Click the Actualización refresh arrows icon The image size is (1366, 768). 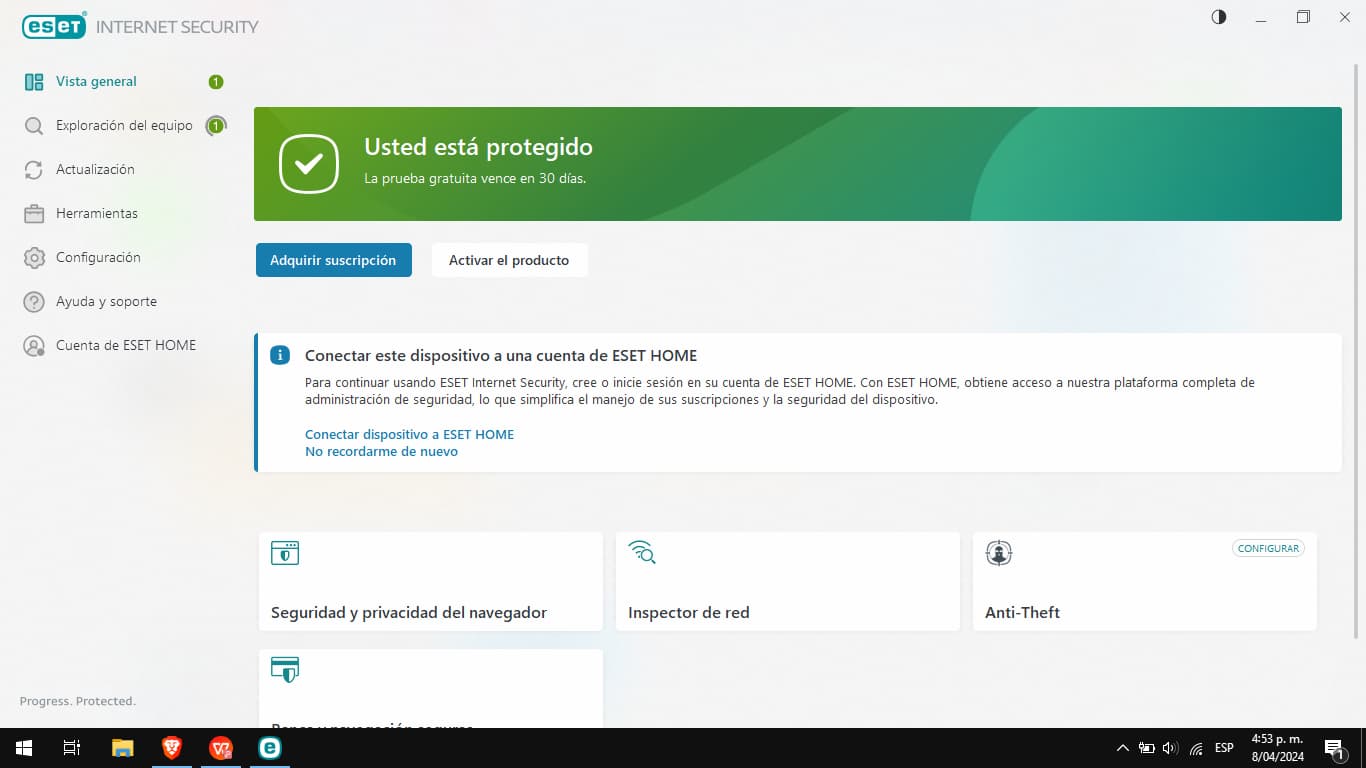coord(34,170)
